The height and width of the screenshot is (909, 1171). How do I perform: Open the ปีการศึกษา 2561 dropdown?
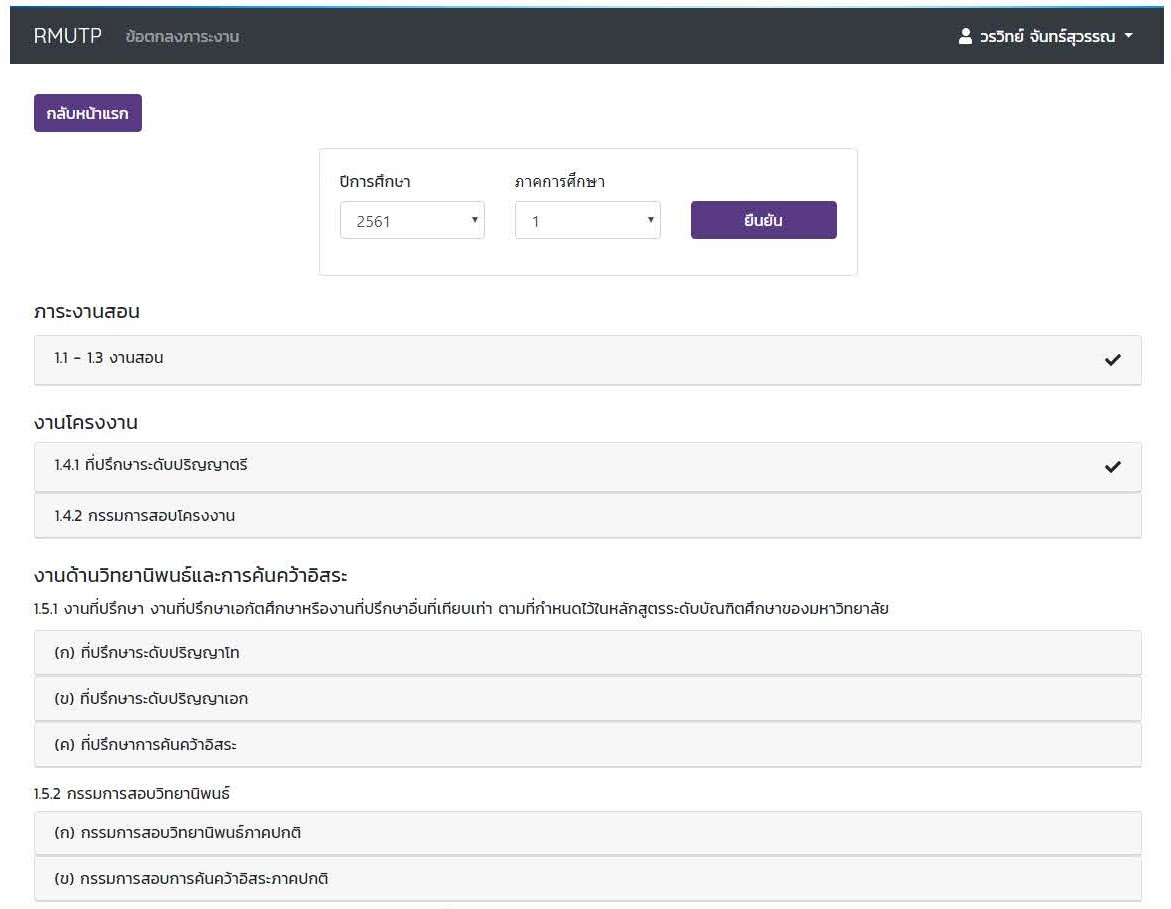click(x=412, y=221)
